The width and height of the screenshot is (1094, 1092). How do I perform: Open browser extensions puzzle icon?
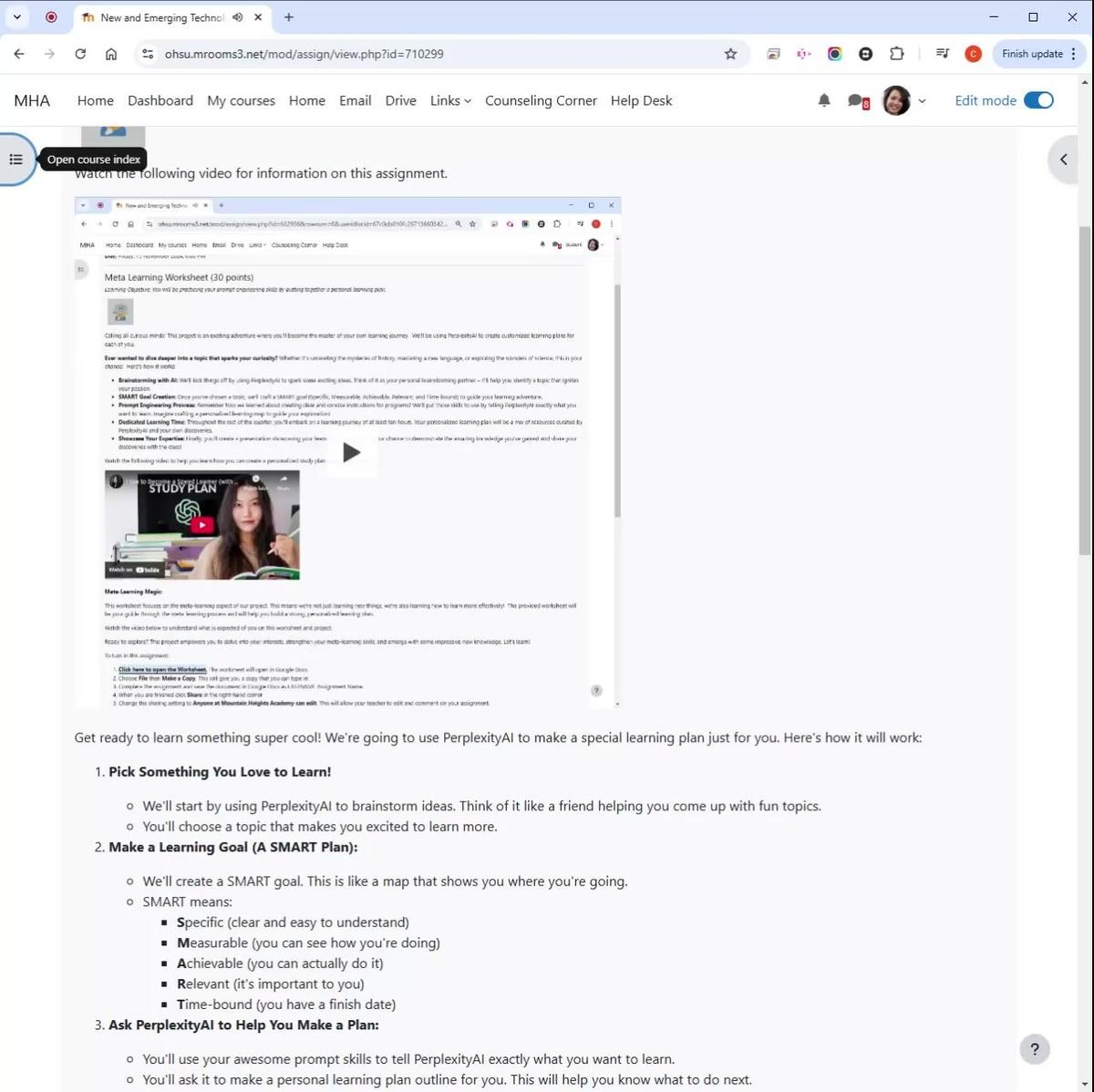pos(896,54)
